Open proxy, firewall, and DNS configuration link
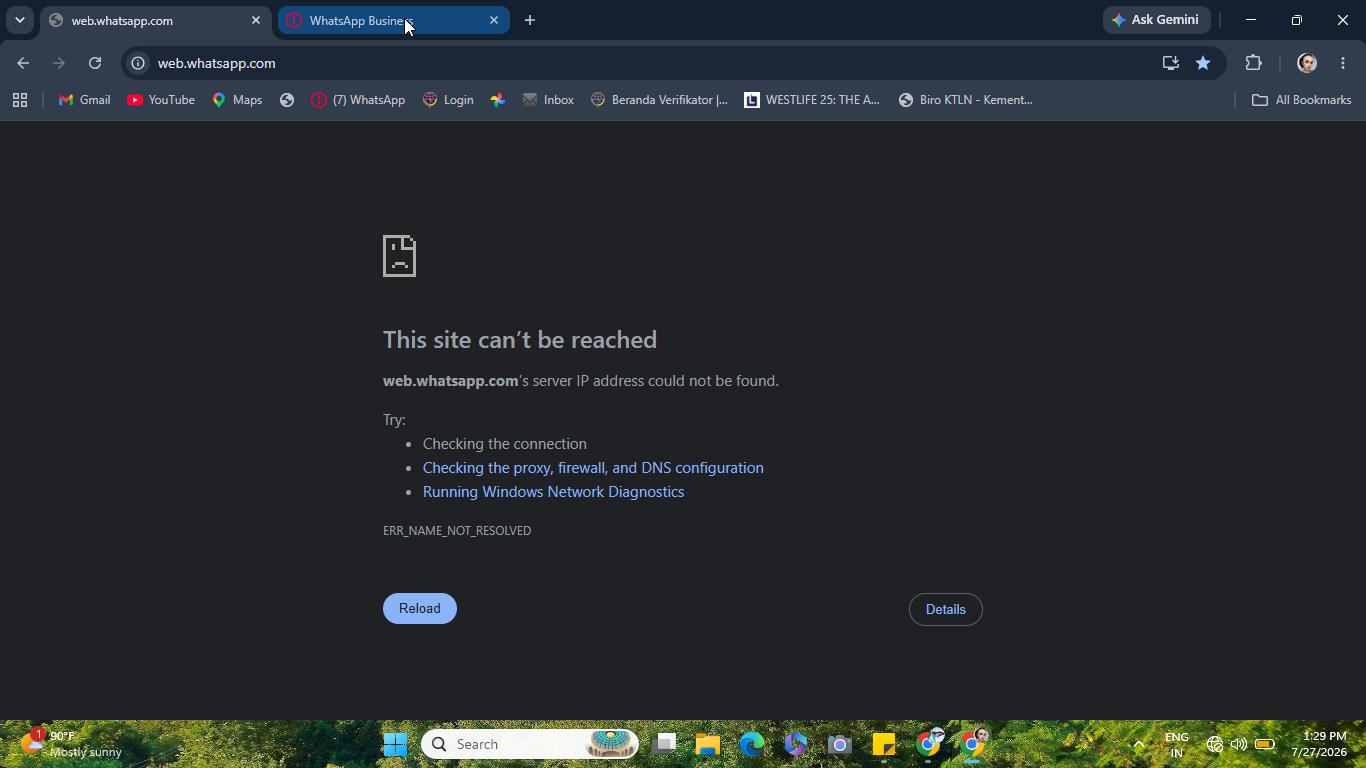The image size is (1366, 768). click(593, 468)
